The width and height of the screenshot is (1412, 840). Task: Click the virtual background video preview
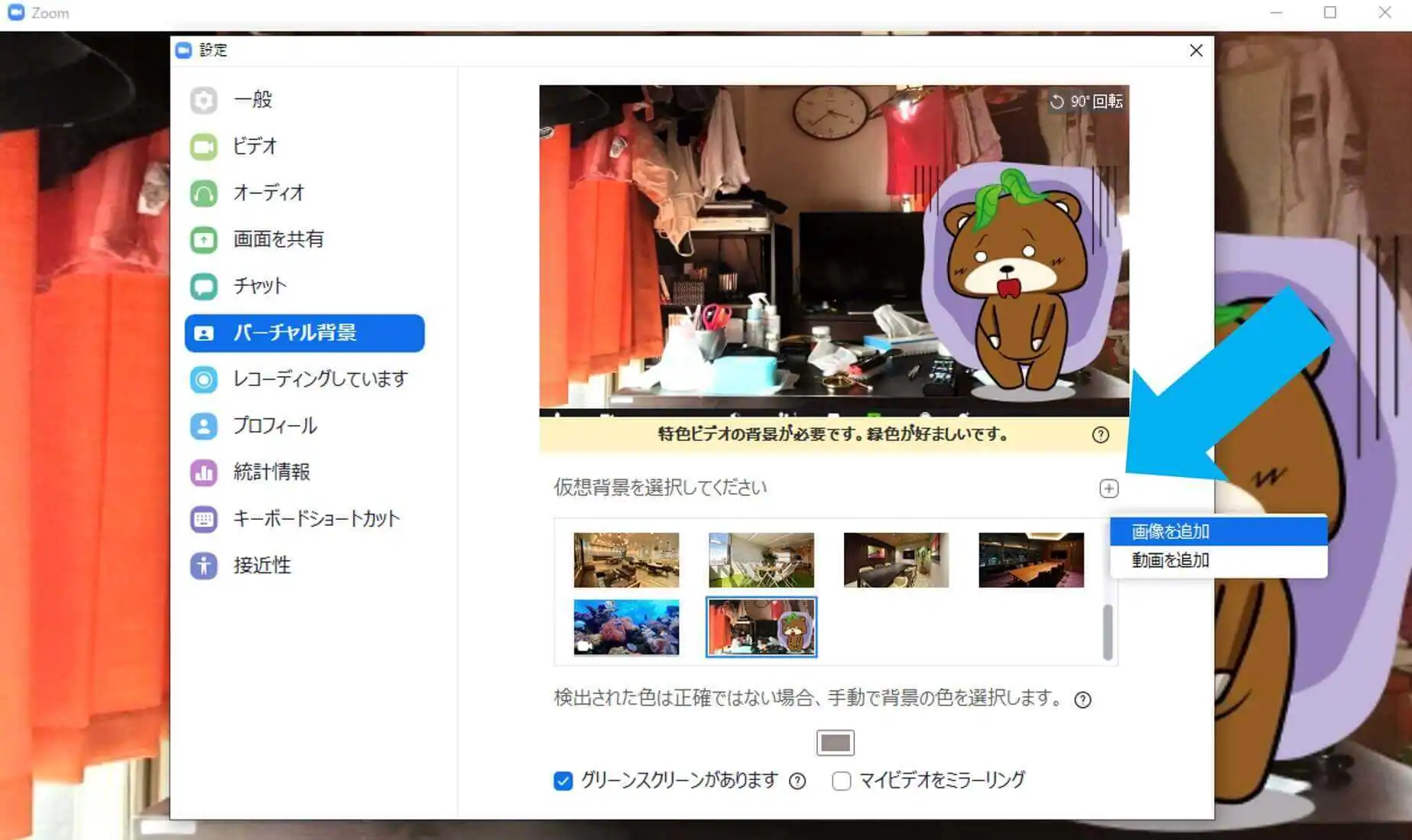[834, 251]
